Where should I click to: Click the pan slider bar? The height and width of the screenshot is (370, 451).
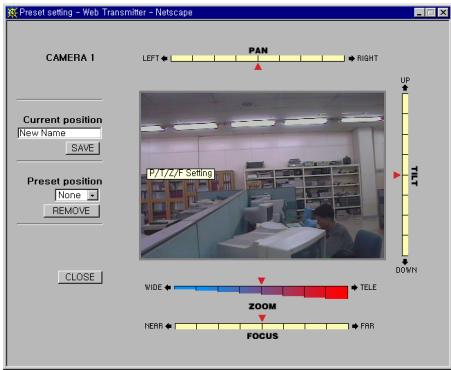click(258, 59)
